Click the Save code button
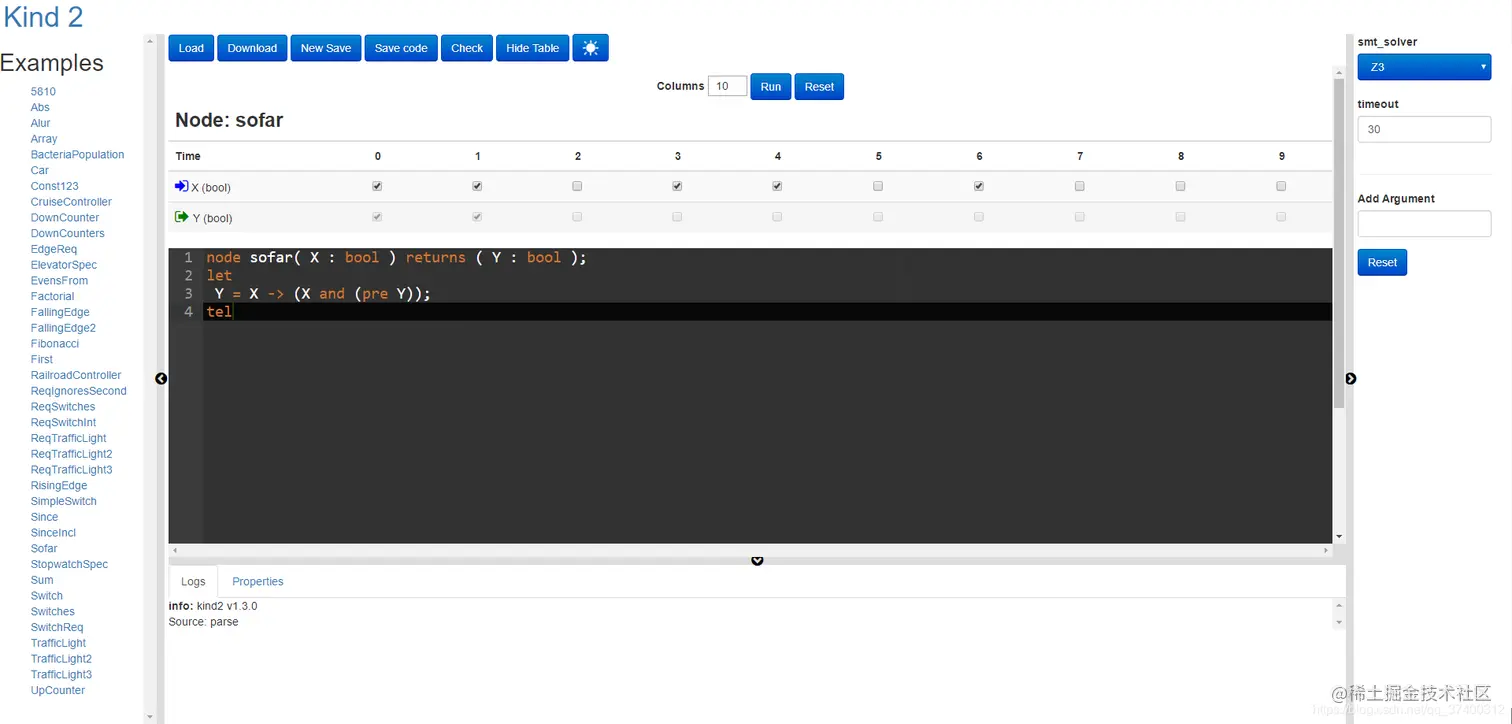 click(x=401, y=48)
